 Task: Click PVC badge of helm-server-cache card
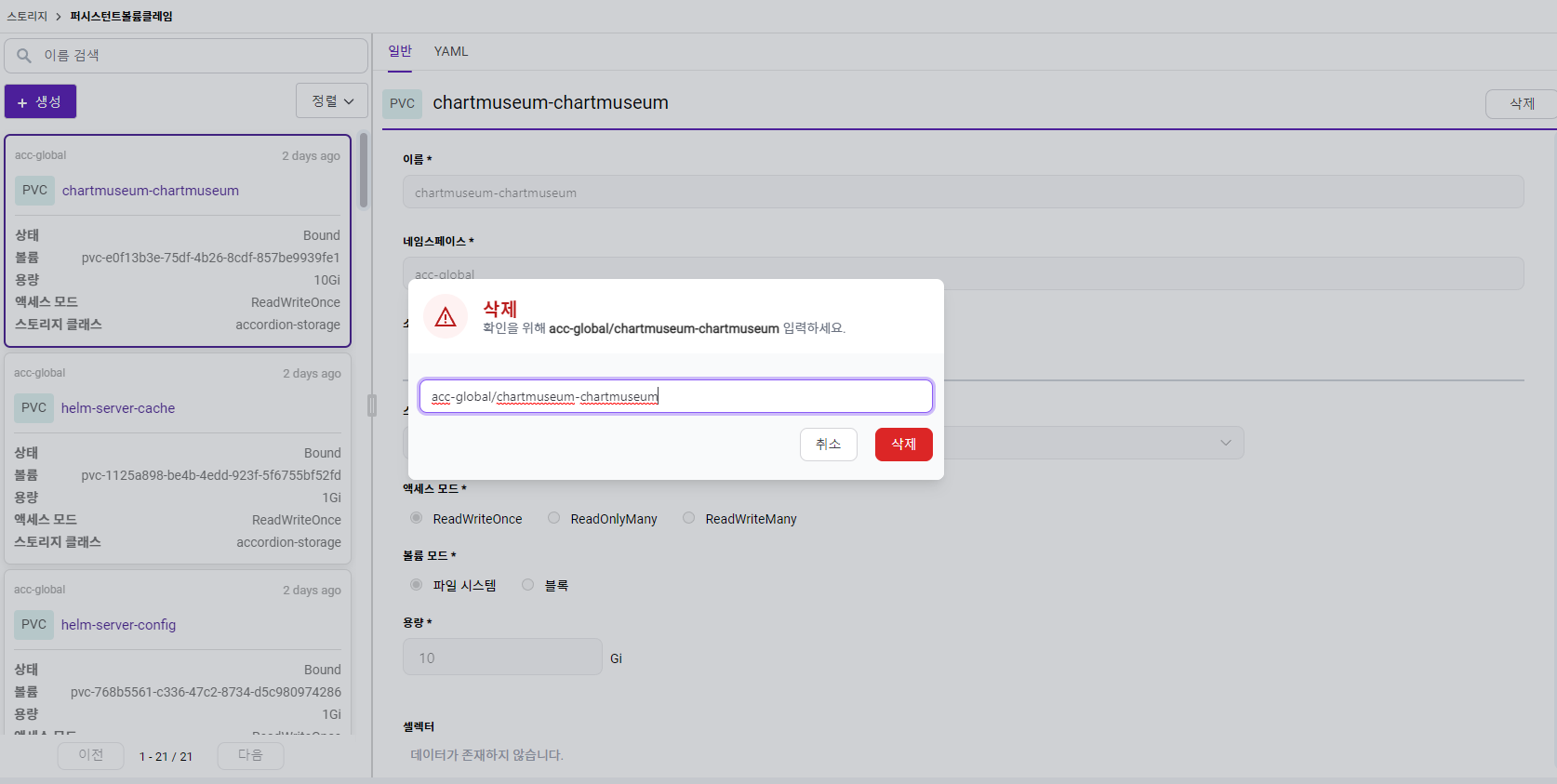[34, 408]
